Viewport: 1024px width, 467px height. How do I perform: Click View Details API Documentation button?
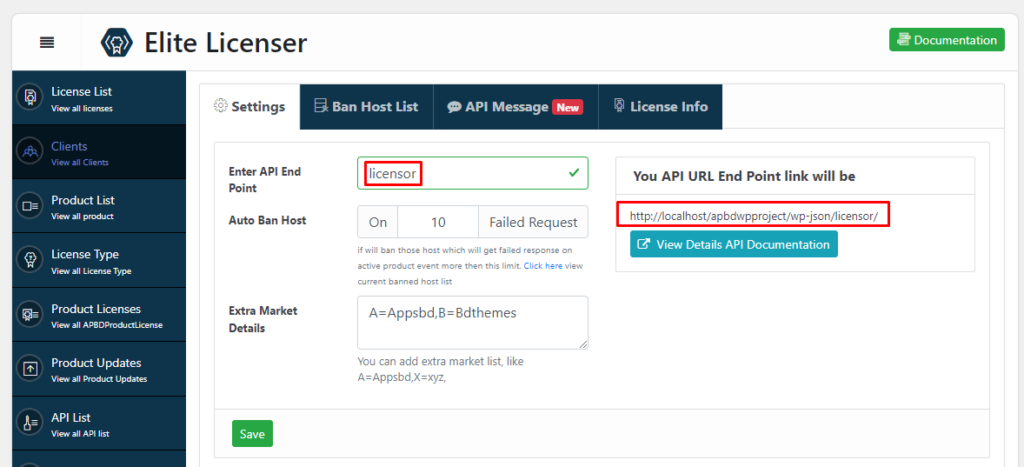[x=734, y=244]
